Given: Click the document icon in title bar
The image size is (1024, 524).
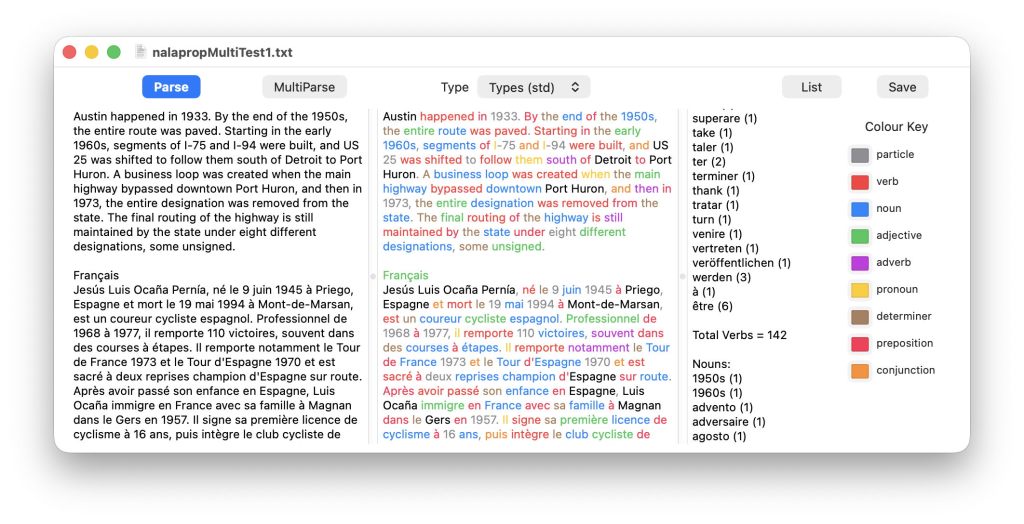Looking at the screenshot, I should (140, 52).
